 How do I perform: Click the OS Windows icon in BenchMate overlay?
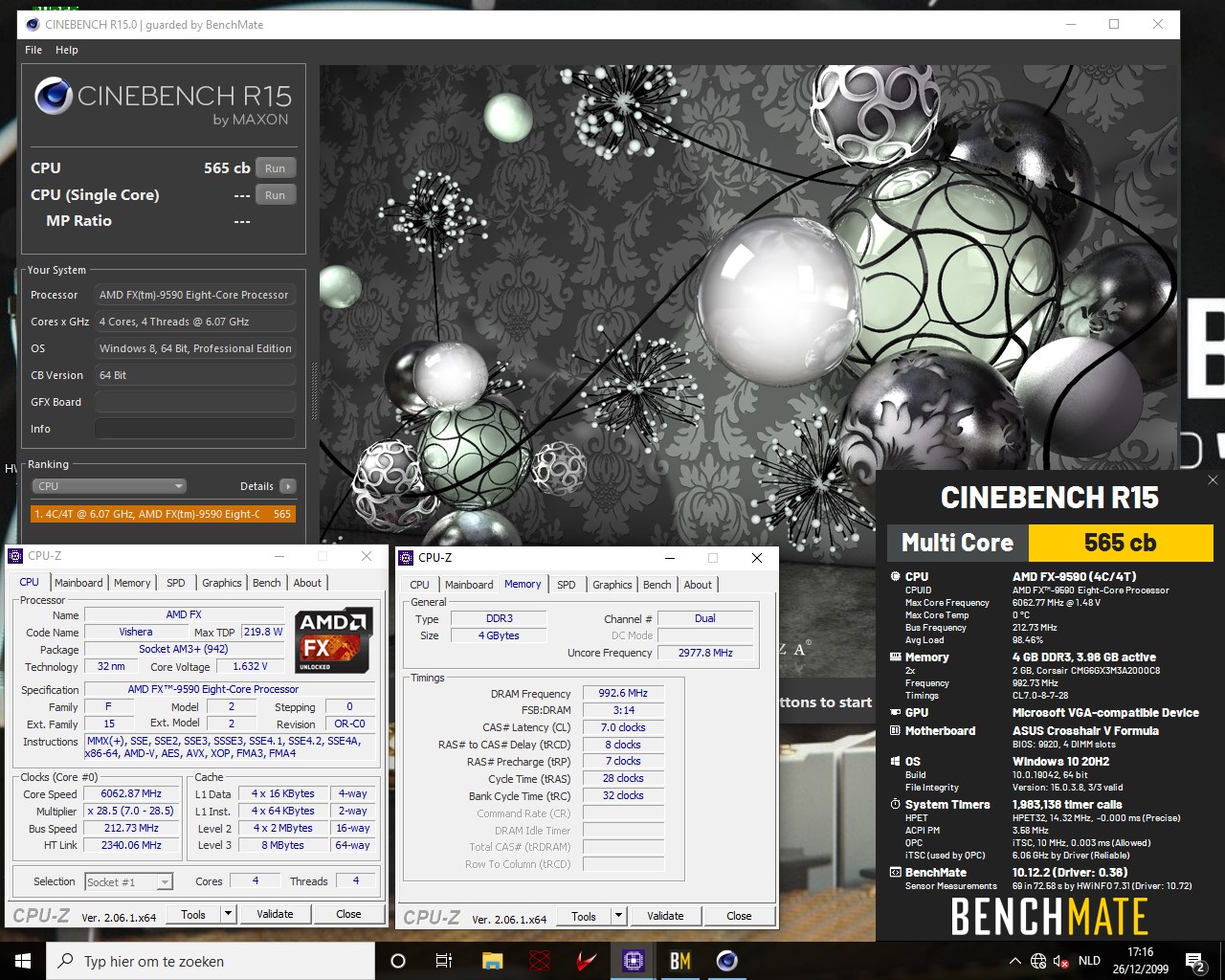896,761
